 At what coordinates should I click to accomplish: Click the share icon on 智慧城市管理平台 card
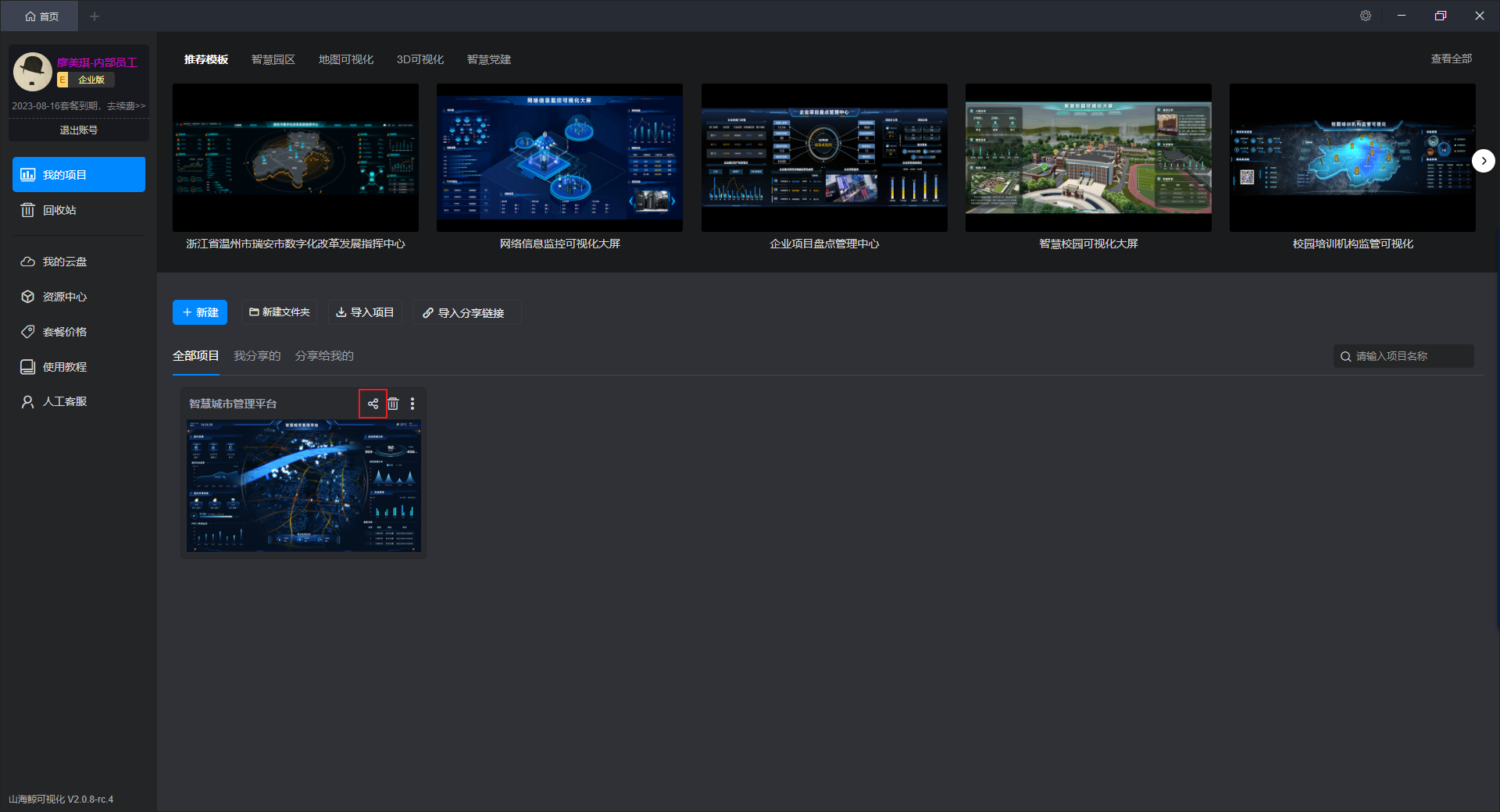[373, 404]
